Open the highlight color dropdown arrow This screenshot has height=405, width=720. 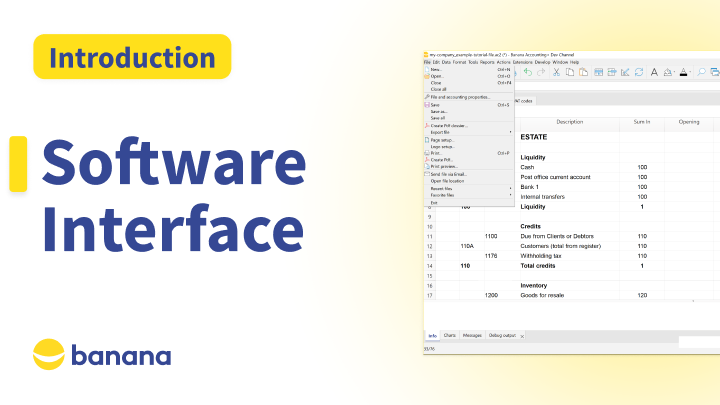click(675, 73)
